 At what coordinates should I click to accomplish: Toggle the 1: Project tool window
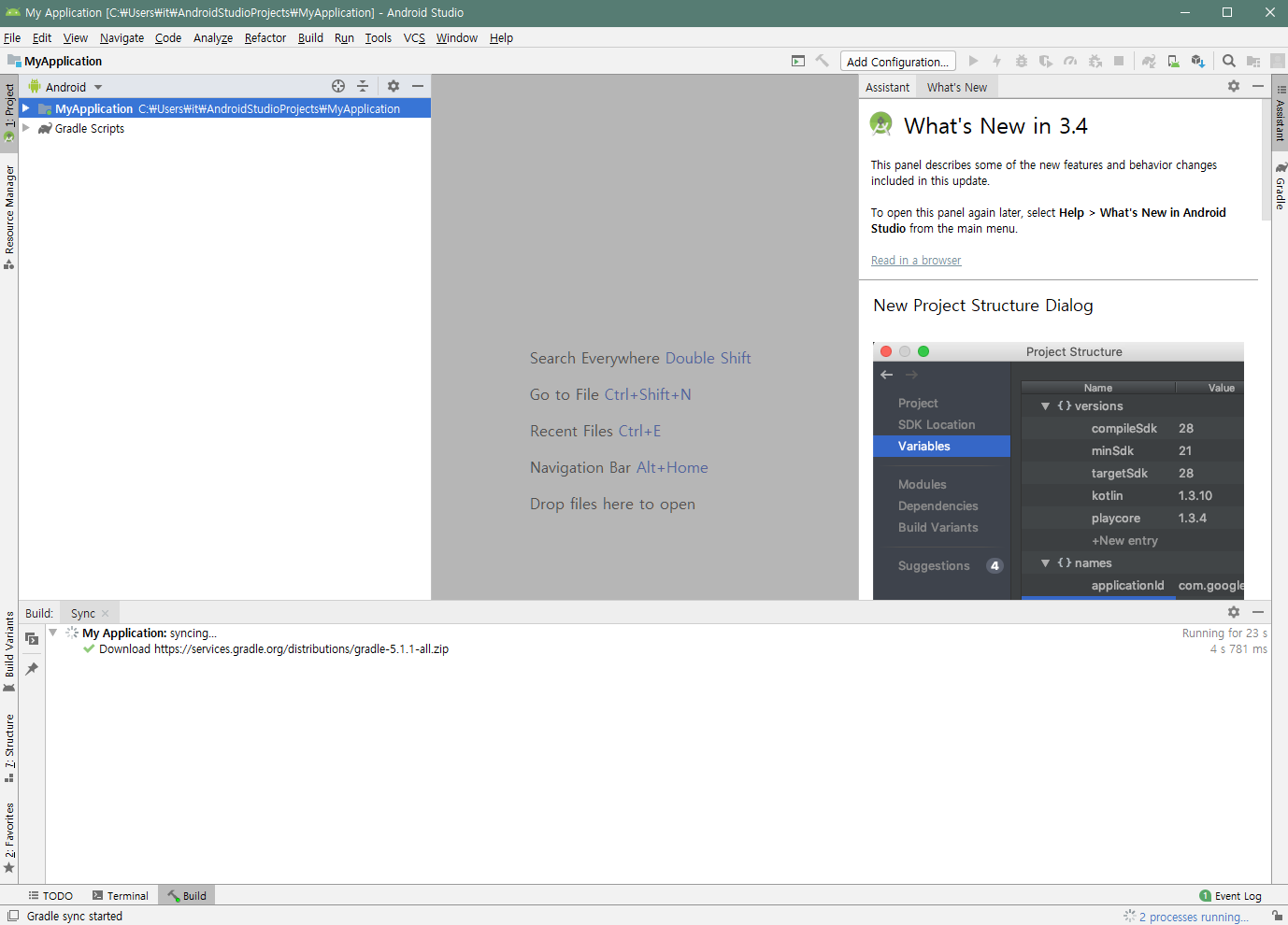[x=9, y=112]
